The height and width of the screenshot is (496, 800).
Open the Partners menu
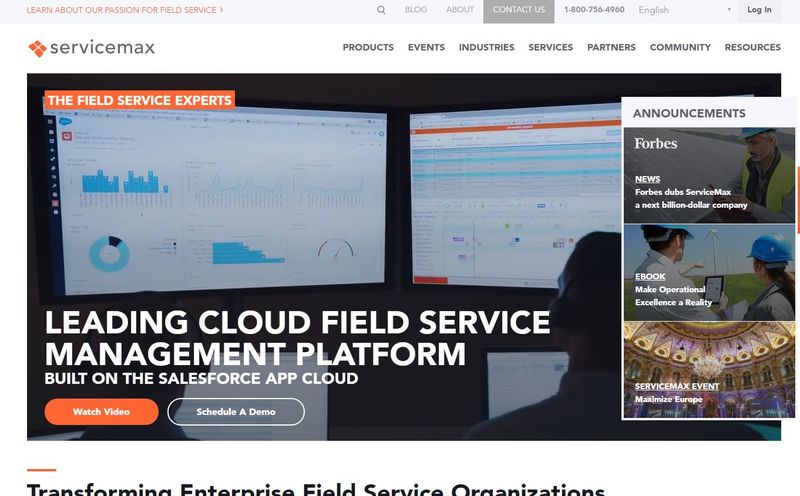[611, 47]
